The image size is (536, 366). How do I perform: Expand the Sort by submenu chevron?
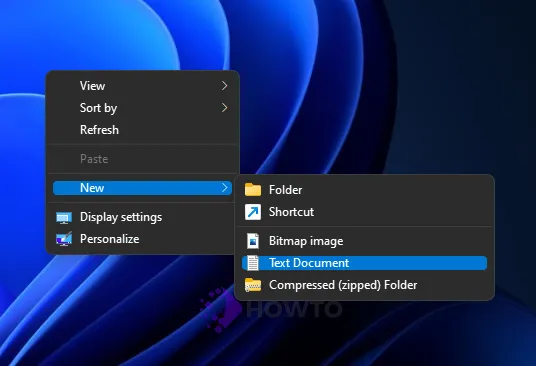click(224, 108)
